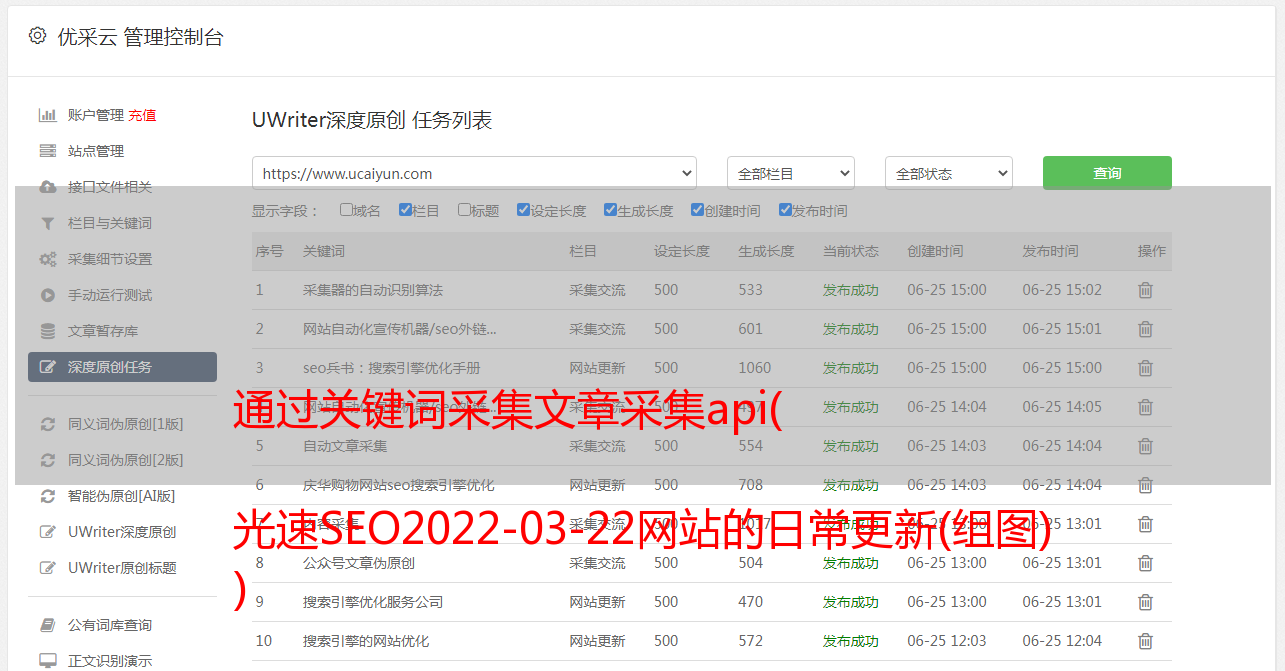Click keyword 庆华购物网站seo搜索引擎优化
Viewport: 1285px width, 671px height.
(x=399, y=485)
